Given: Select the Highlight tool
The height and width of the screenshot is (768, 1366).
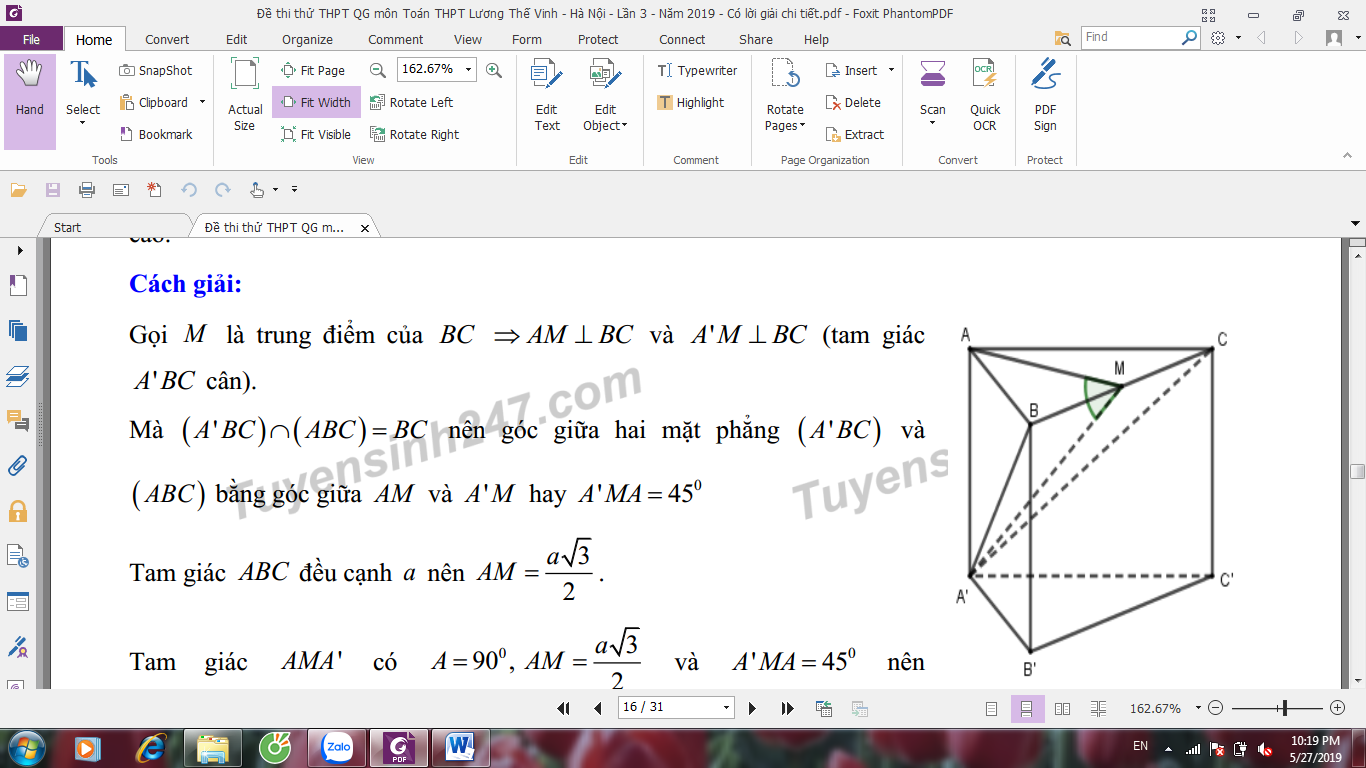Looking at the screenshot, I should pos(690,103).
